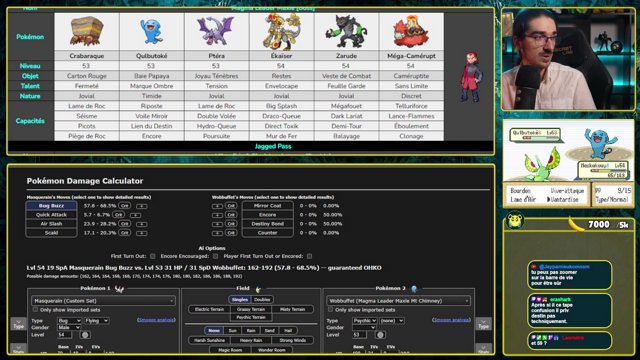The width and height of the screenshot is (640, 360).
Task: Click the plus button beside Encore
Action: coord(217,215)
